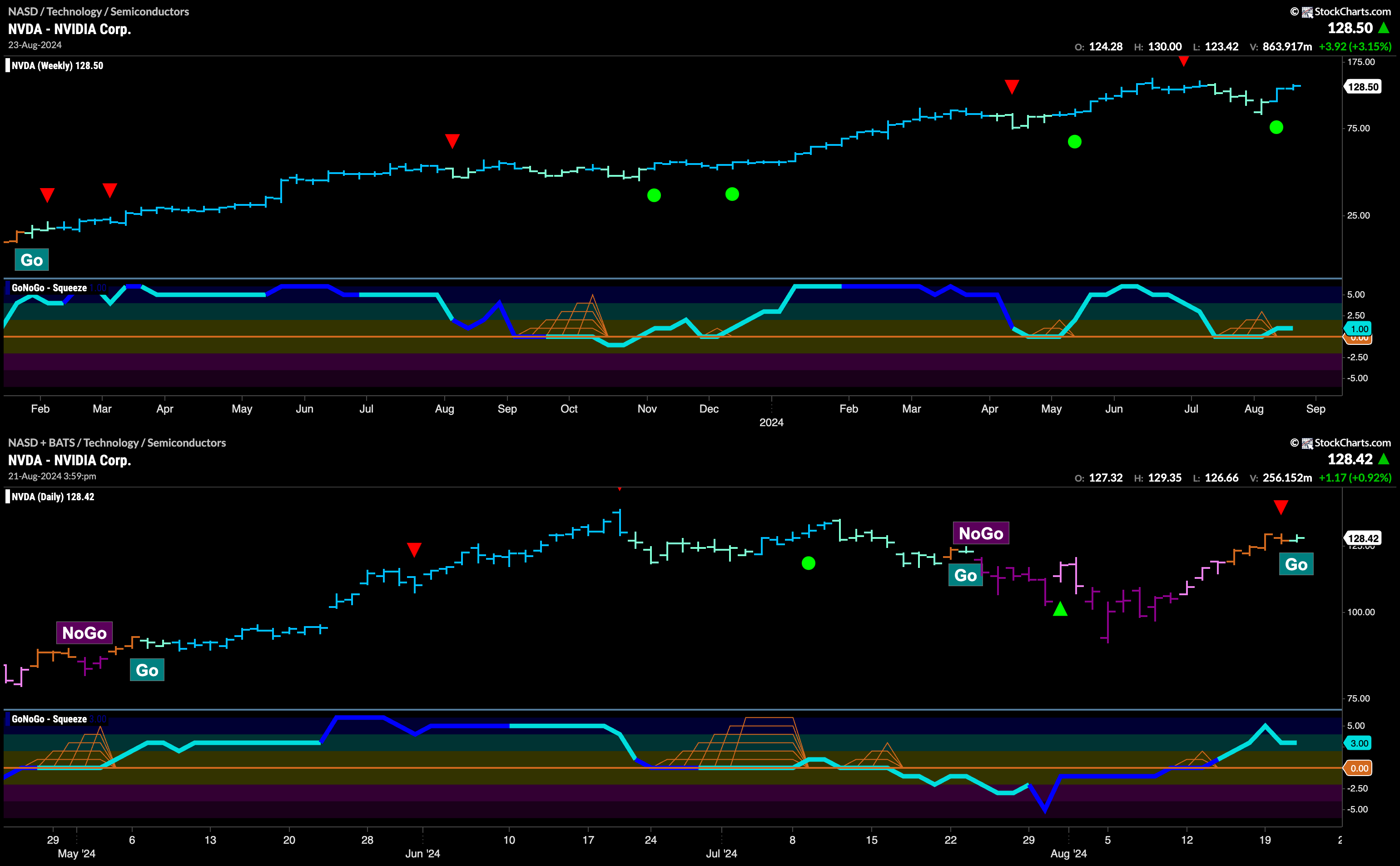Click the daily chart NoGo label near May 2024
Image resolution: width=1400 pixels, height=866 pixels.
[x=84, y=633]
